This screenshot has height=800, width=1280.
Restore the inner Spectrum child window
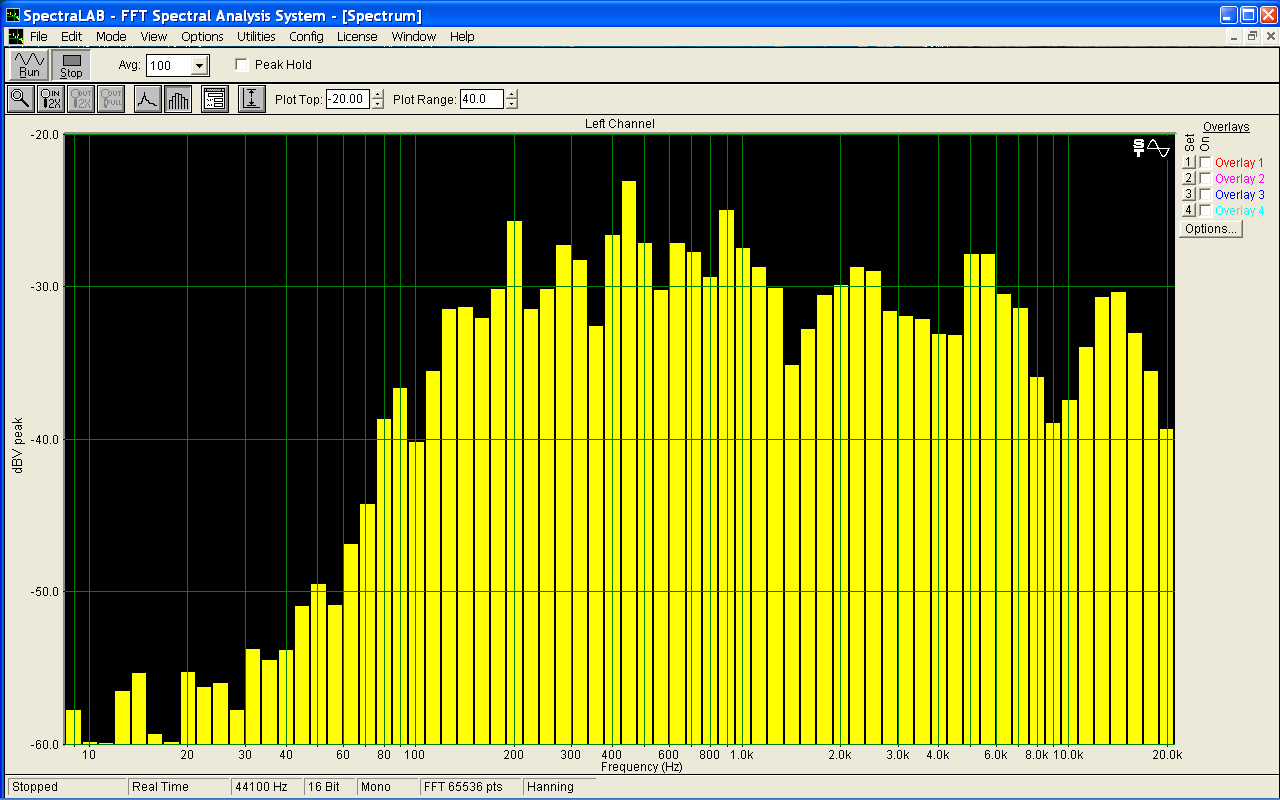tap(1251, 36)
